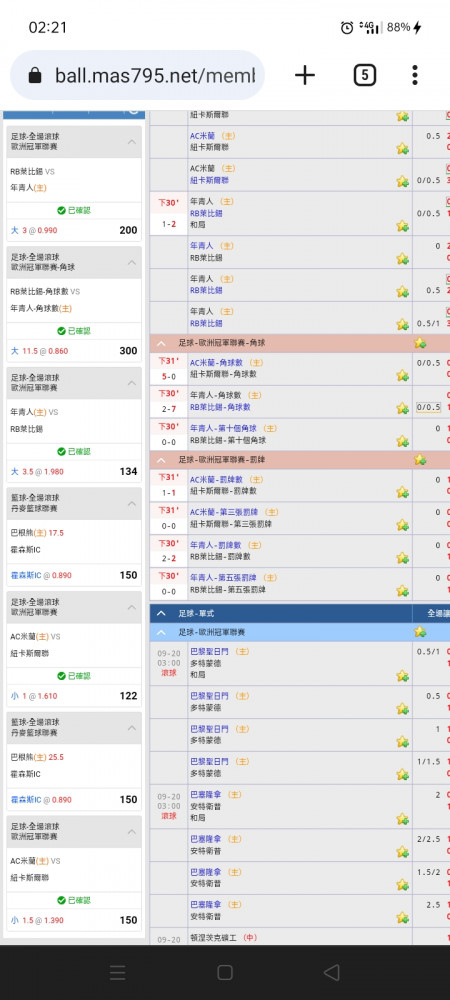
Task: Favorite the AC米蘭-第三張罰牌 row star
Action: point(402,525)
